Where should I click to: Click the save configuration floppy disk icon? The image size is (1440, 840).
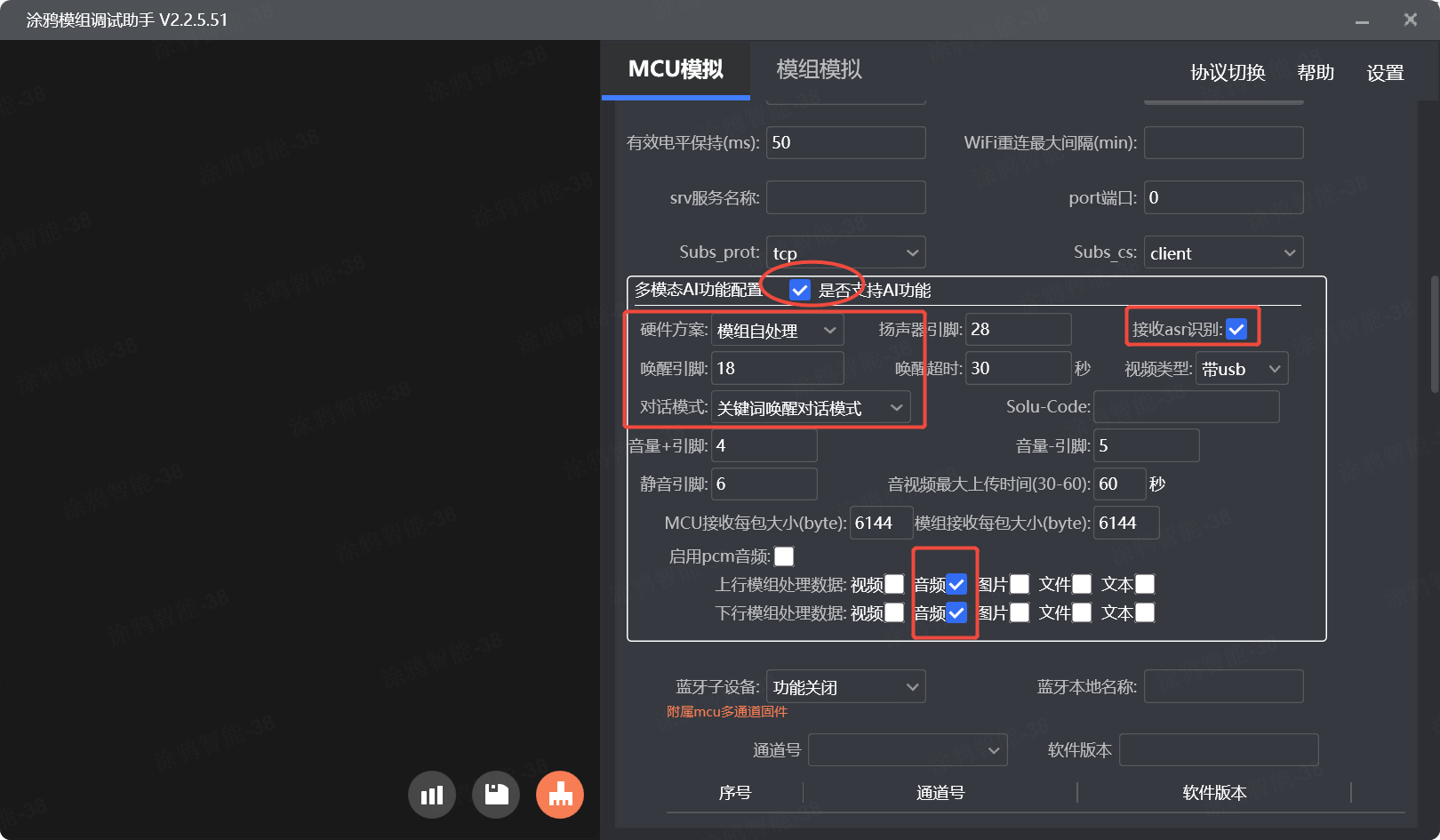pyautogui.click(x=495, y=794)
